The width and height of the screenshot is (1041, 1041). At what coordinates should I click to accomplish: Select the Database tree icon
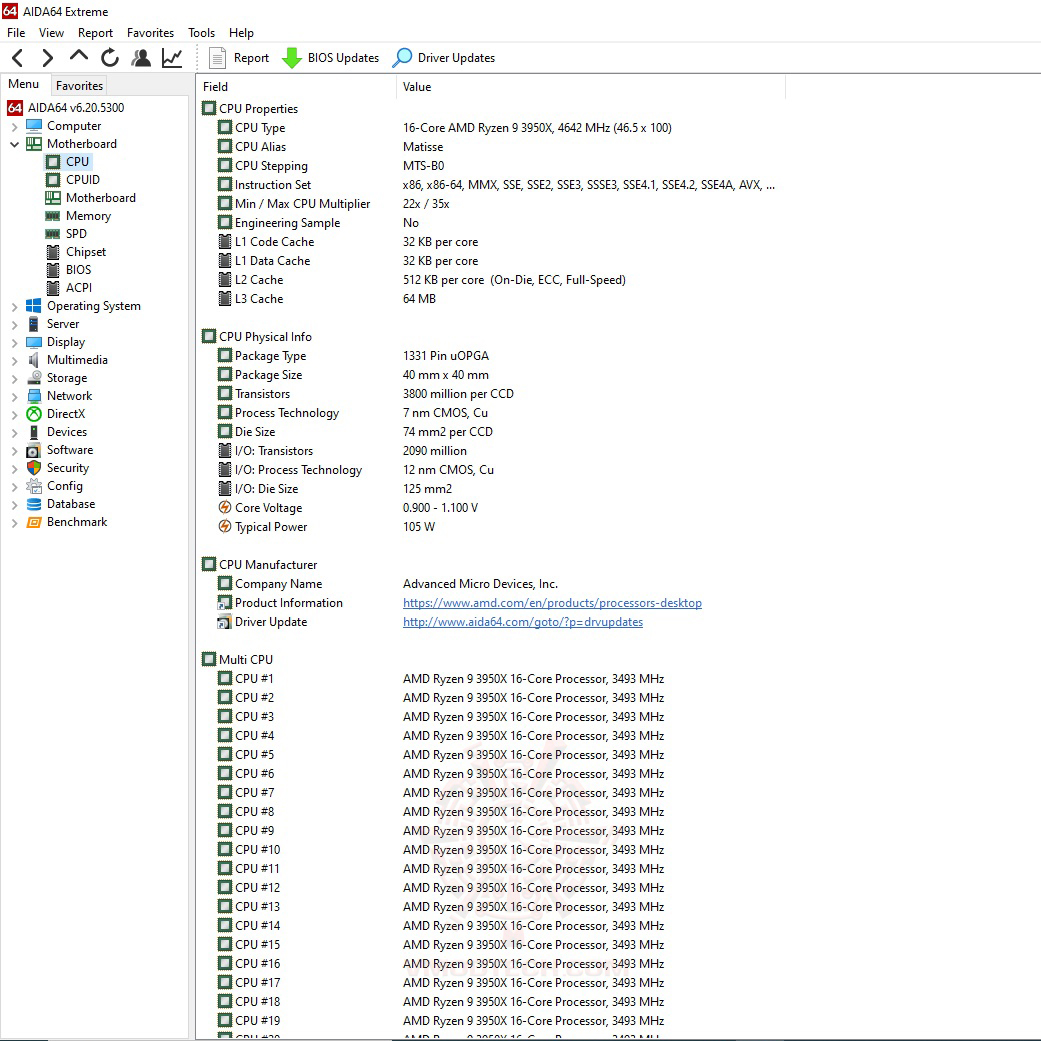34,504
